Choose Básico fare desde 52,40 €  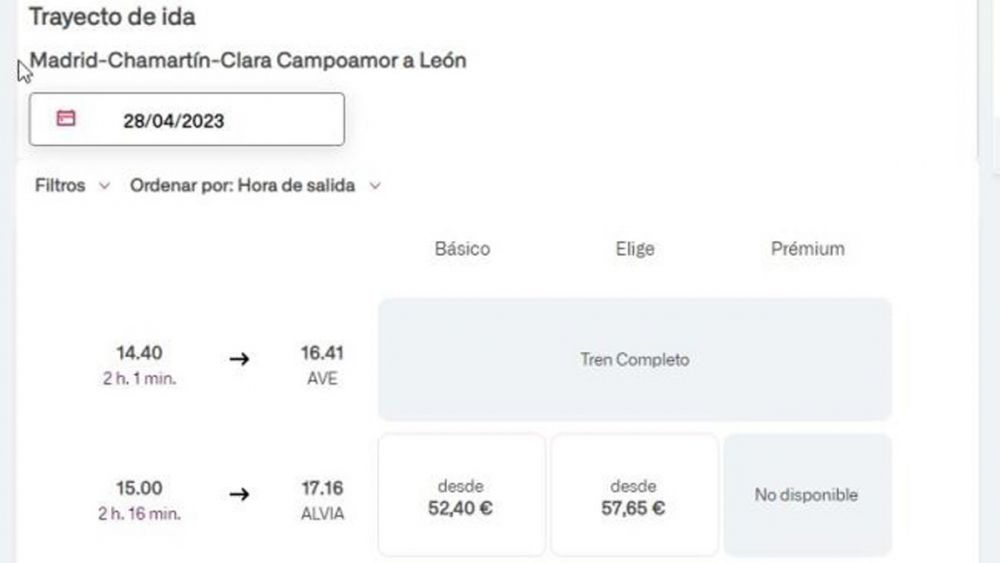(461, 495)
